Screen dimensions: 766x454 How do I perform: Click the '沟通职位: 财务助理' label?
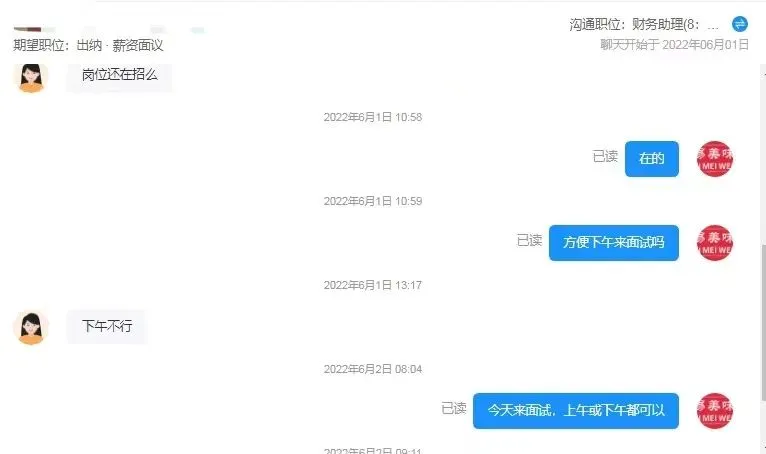coord(644,24)
